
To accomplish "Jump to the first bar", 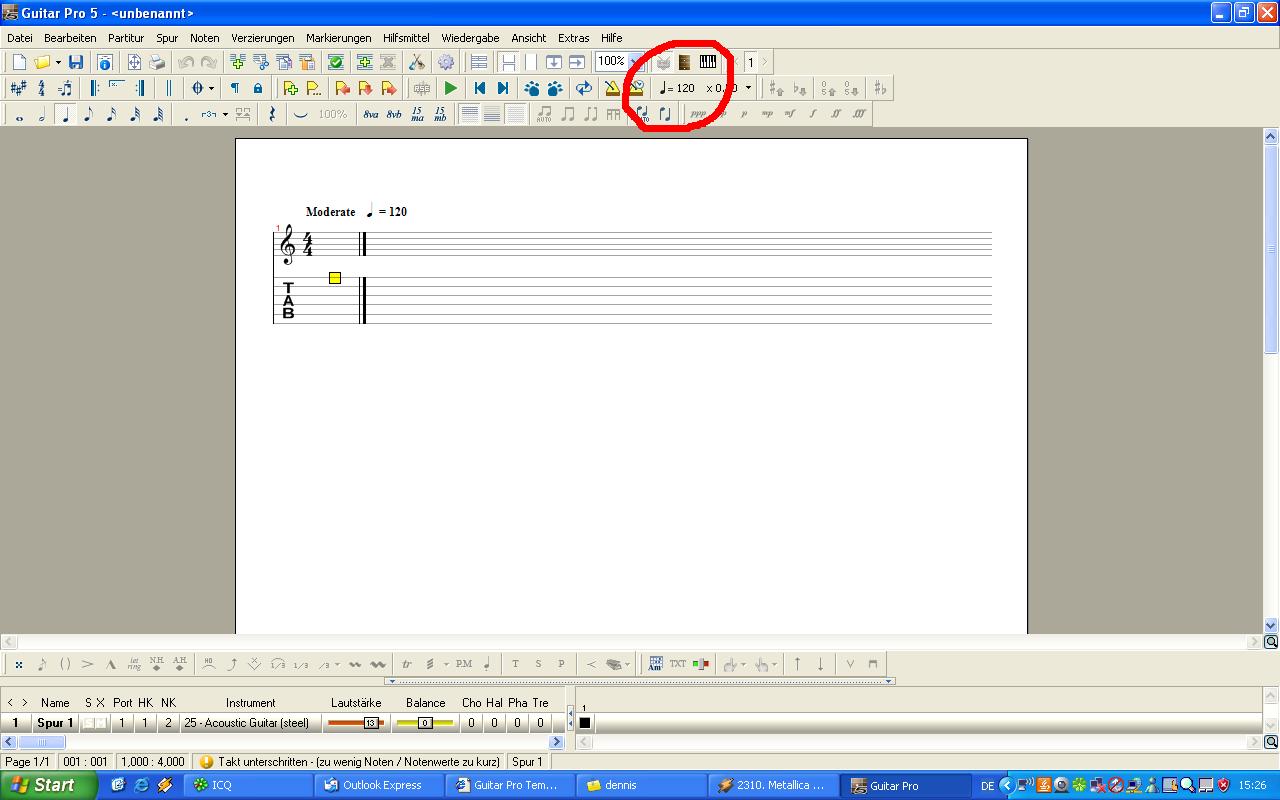I will (x=480, y=88).
